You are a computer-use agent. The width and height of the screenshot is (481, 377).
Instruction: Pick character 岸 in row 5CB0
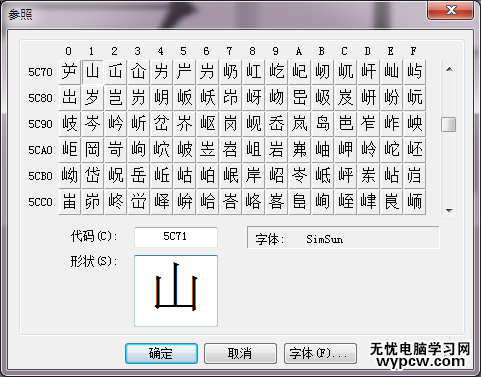(254, 176)
